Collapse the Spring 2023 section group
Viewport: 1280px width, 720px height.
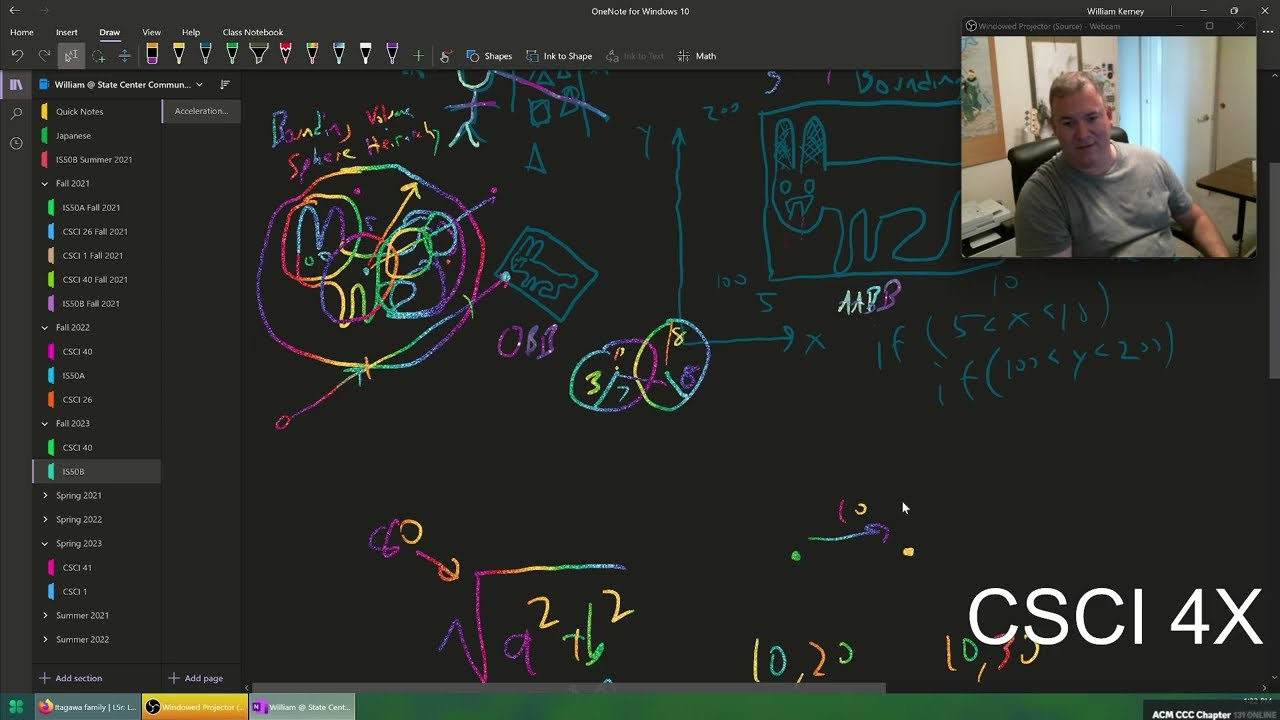(44, 544)
